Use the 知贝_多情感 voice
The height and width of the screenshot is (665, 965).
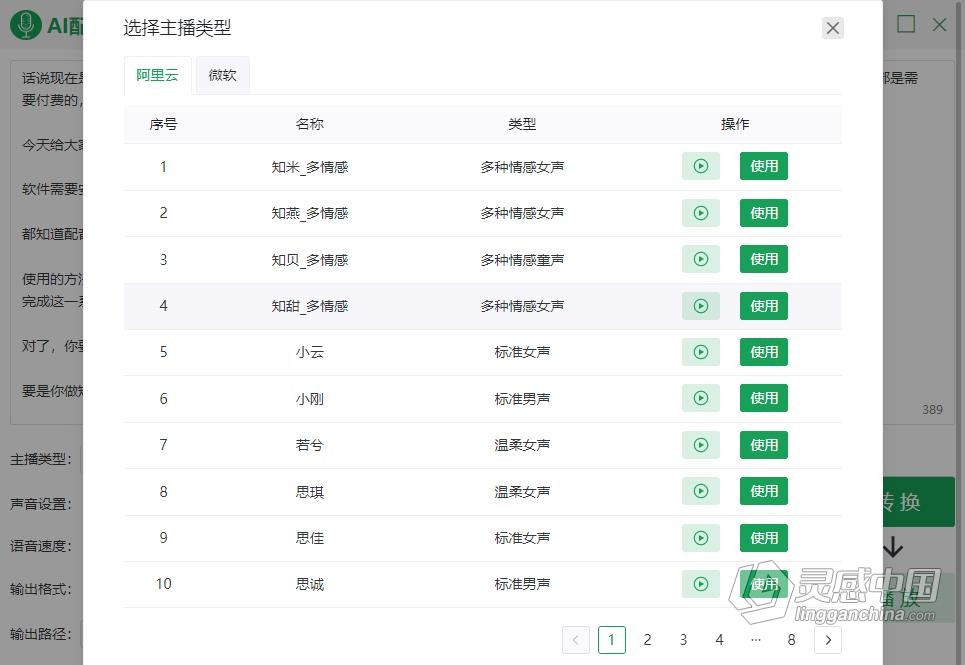(764, 259)
